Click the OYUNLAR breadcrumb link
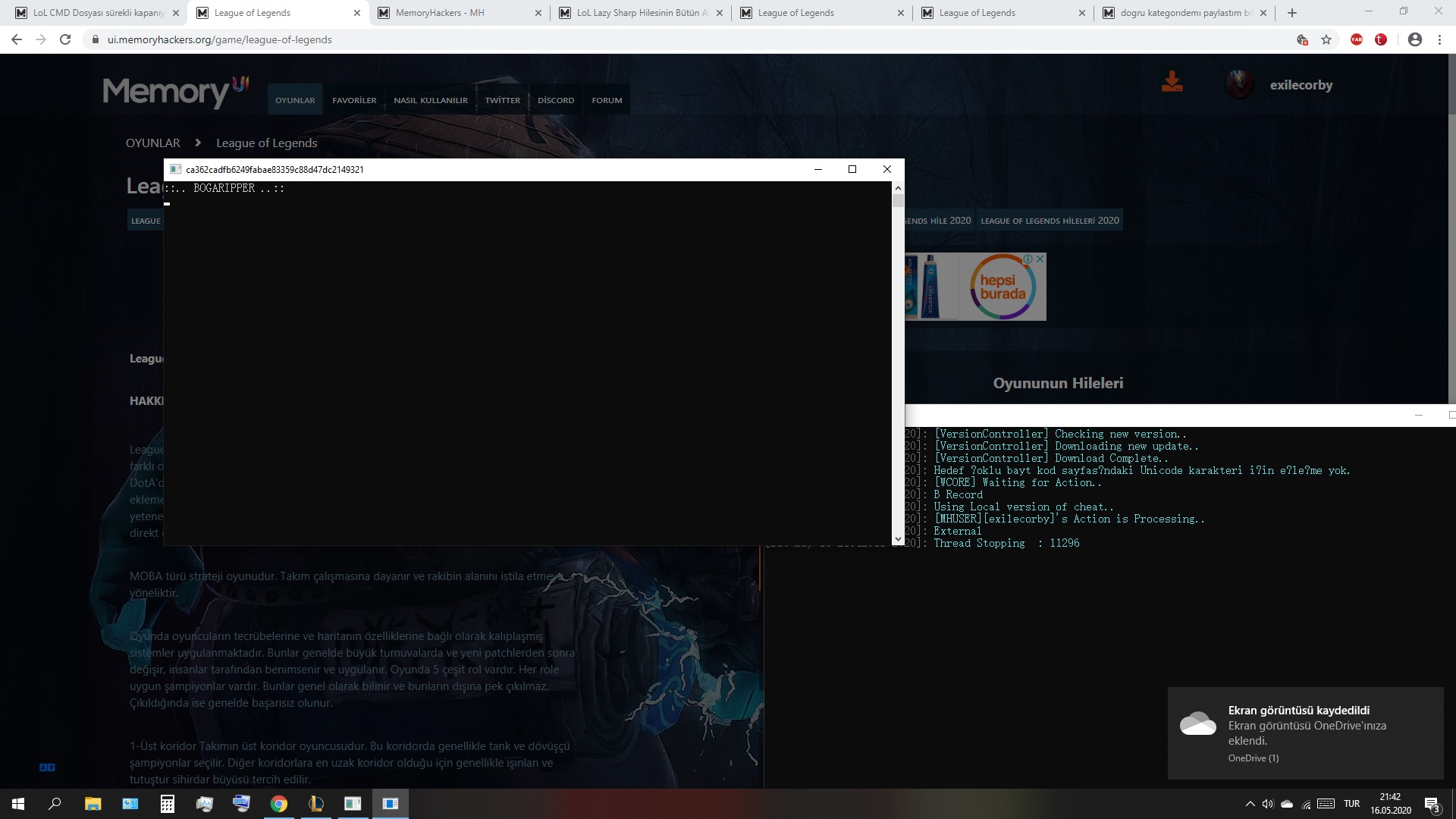This screenshot has height=819, width=1456. (153, 143)
